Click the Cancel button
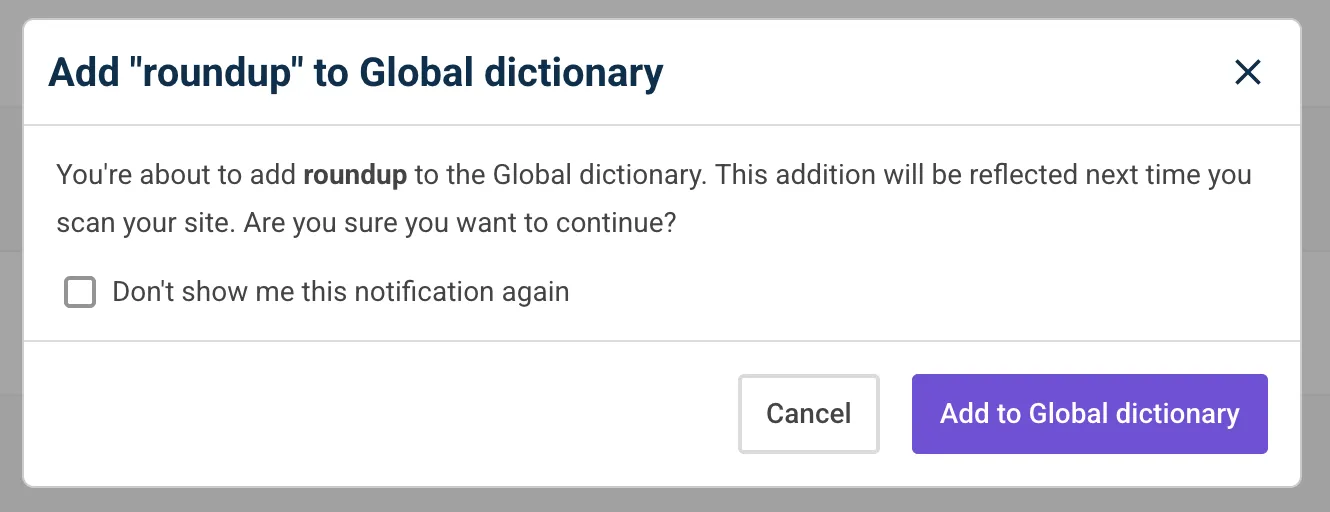This screenshot has width=1330, height=512. coord(808,414)
